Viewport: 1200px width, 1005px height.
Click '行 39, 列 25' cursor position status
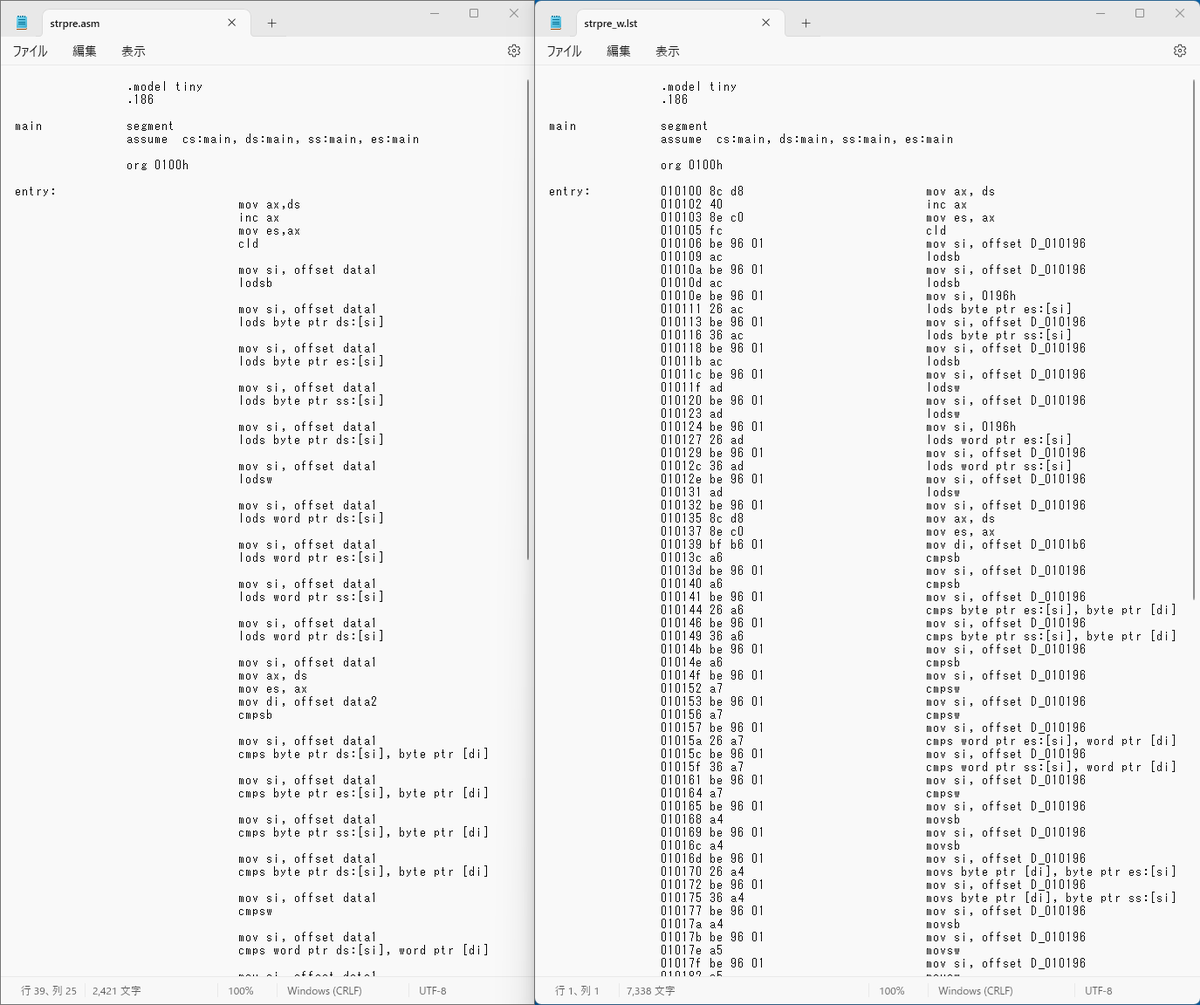click(x=50, y=990)
